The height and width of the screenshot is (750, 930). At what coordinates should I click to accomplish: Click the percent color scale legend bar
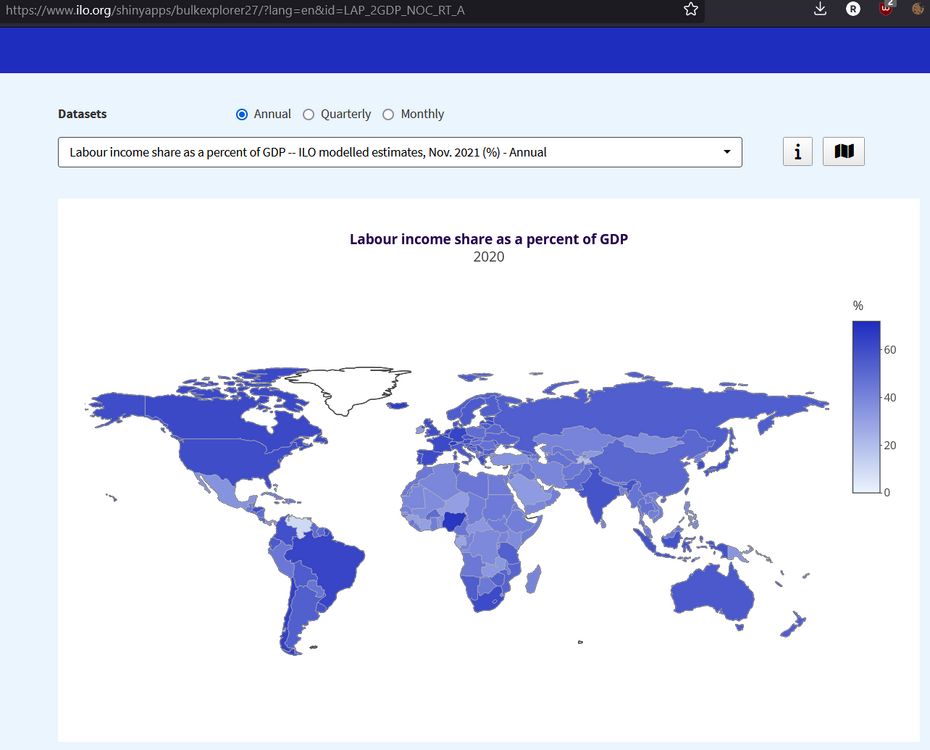tap(866, 406)
